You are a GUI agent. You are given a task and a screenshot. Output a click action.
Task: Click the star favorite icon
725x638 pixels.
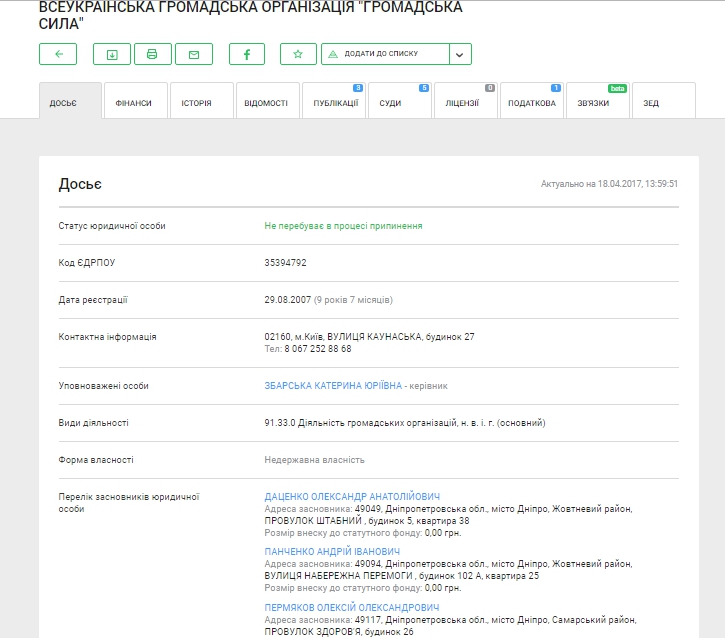(298, 54)
